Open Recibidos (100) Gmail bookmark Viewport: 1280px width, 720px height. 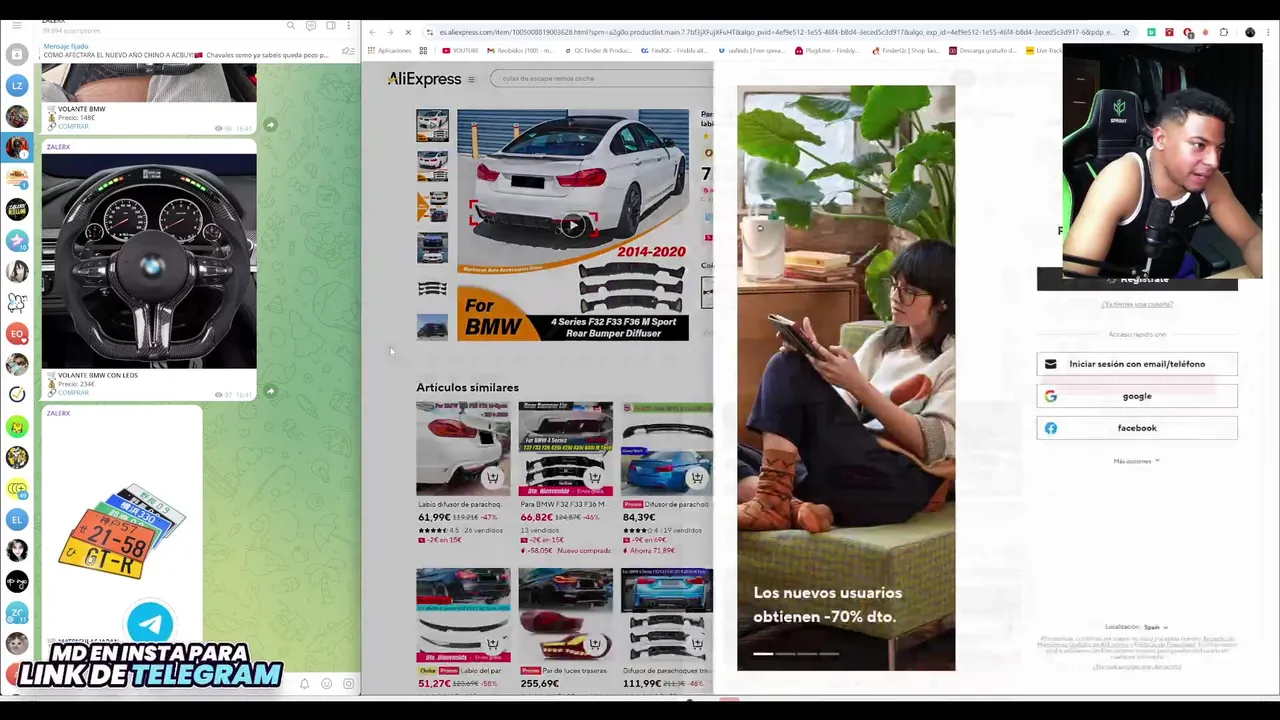click(x=520, y=50)
